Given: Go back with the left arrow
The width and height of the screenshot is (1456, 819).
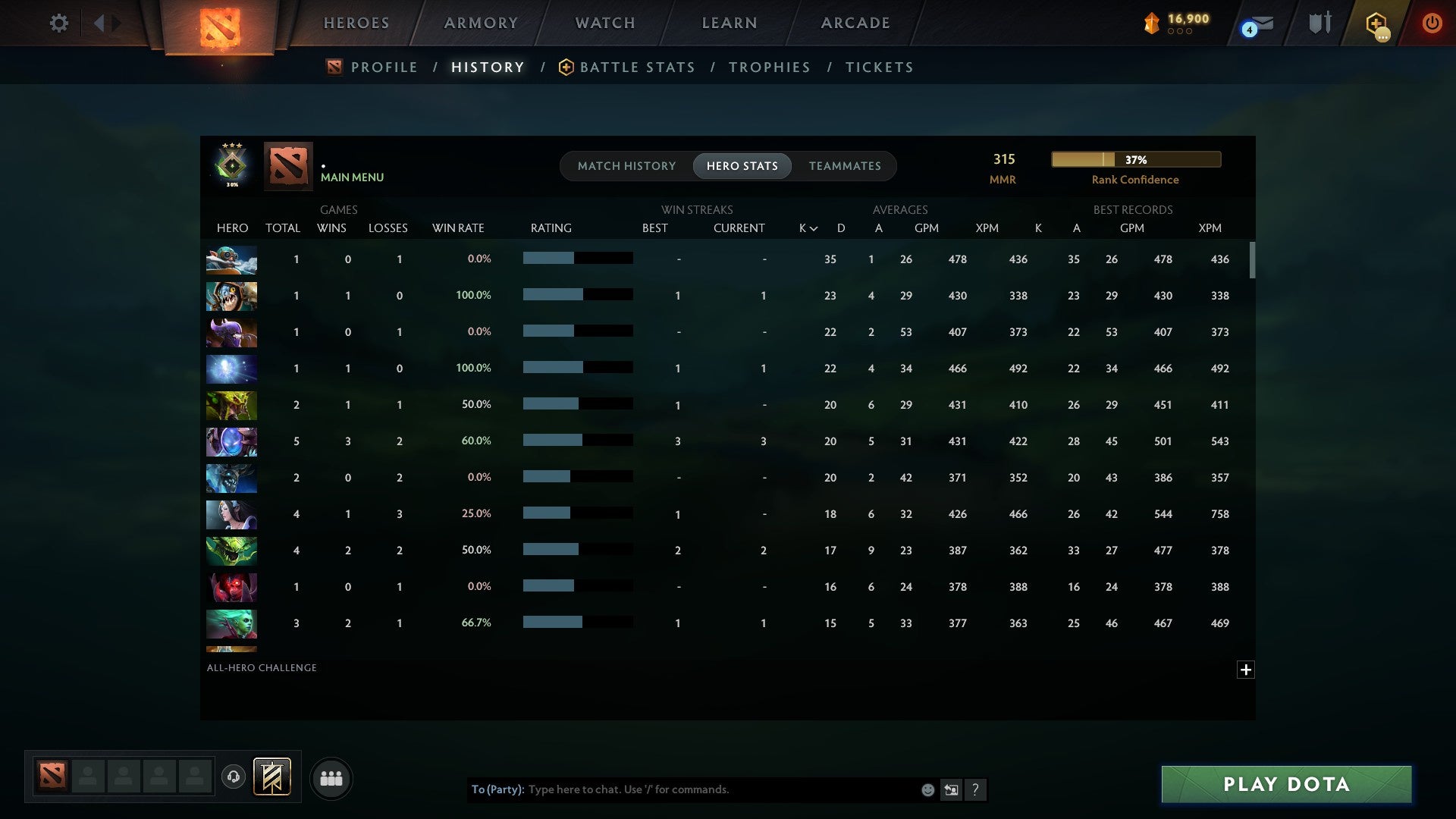Looking at the screenshot, I should (x=99, y=23).
